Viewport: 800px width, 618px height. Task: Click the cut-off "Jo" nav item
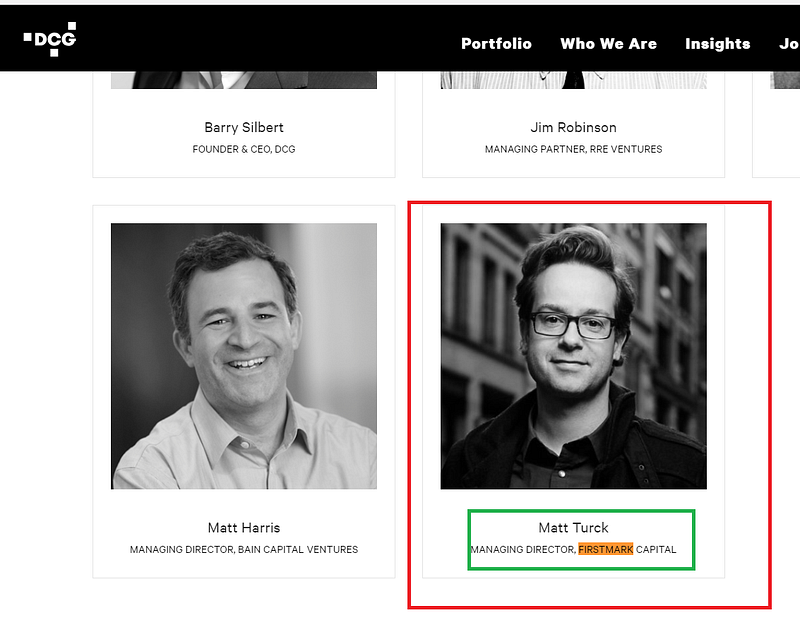pyautogui.click(x=788, y=44)
